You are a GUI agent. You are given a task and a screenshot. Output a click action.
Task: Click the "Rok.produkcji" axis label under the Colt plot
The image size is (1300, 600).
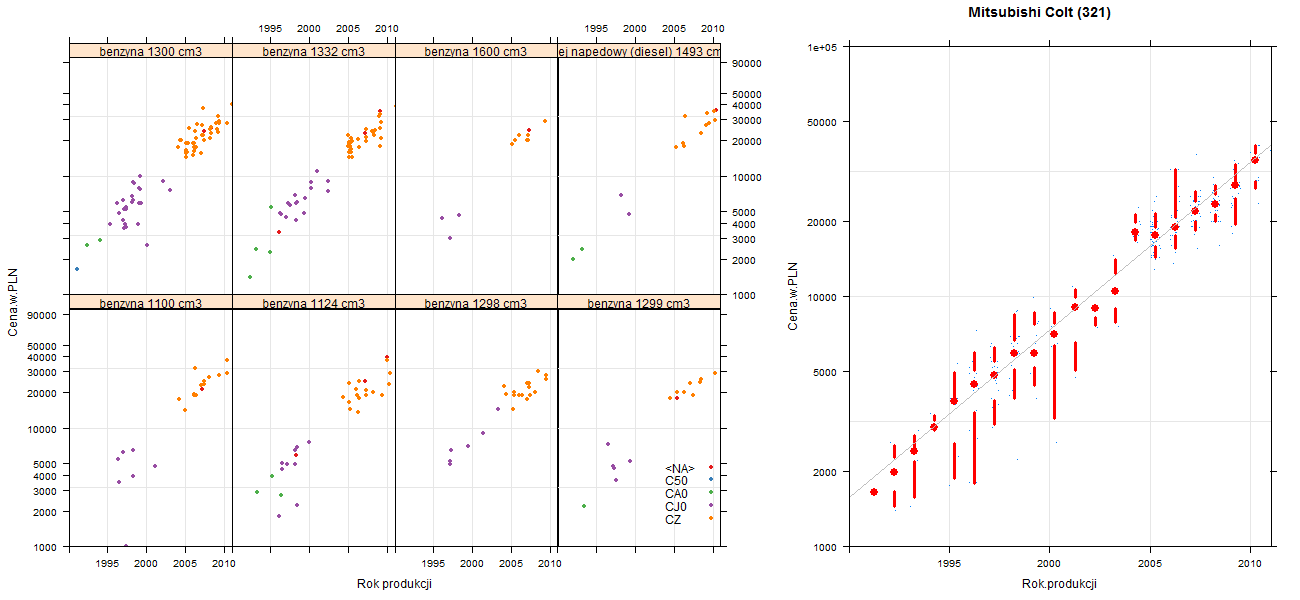pos(1060,584)
